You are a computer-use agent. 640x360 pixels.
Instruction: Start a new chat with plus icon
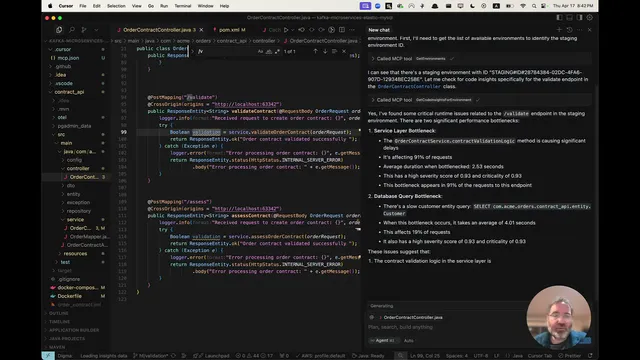tap(559, 30)
